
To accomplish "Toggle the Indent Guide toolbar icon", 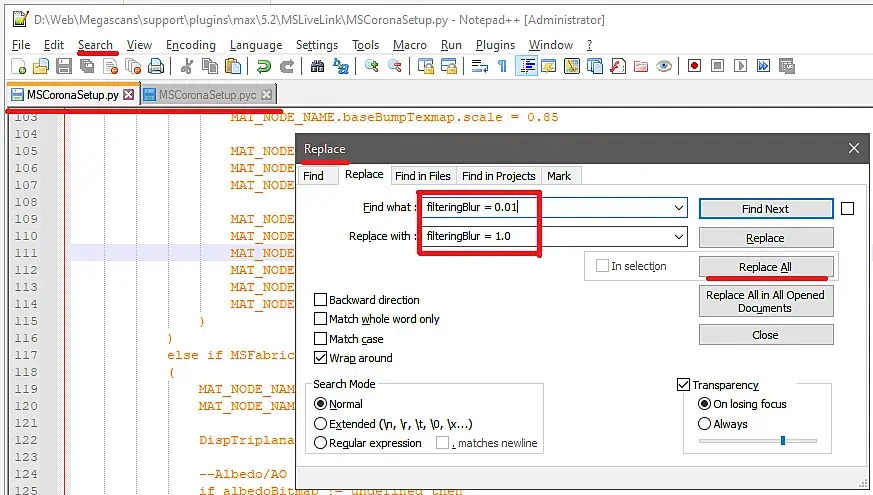I will [526, 66].
